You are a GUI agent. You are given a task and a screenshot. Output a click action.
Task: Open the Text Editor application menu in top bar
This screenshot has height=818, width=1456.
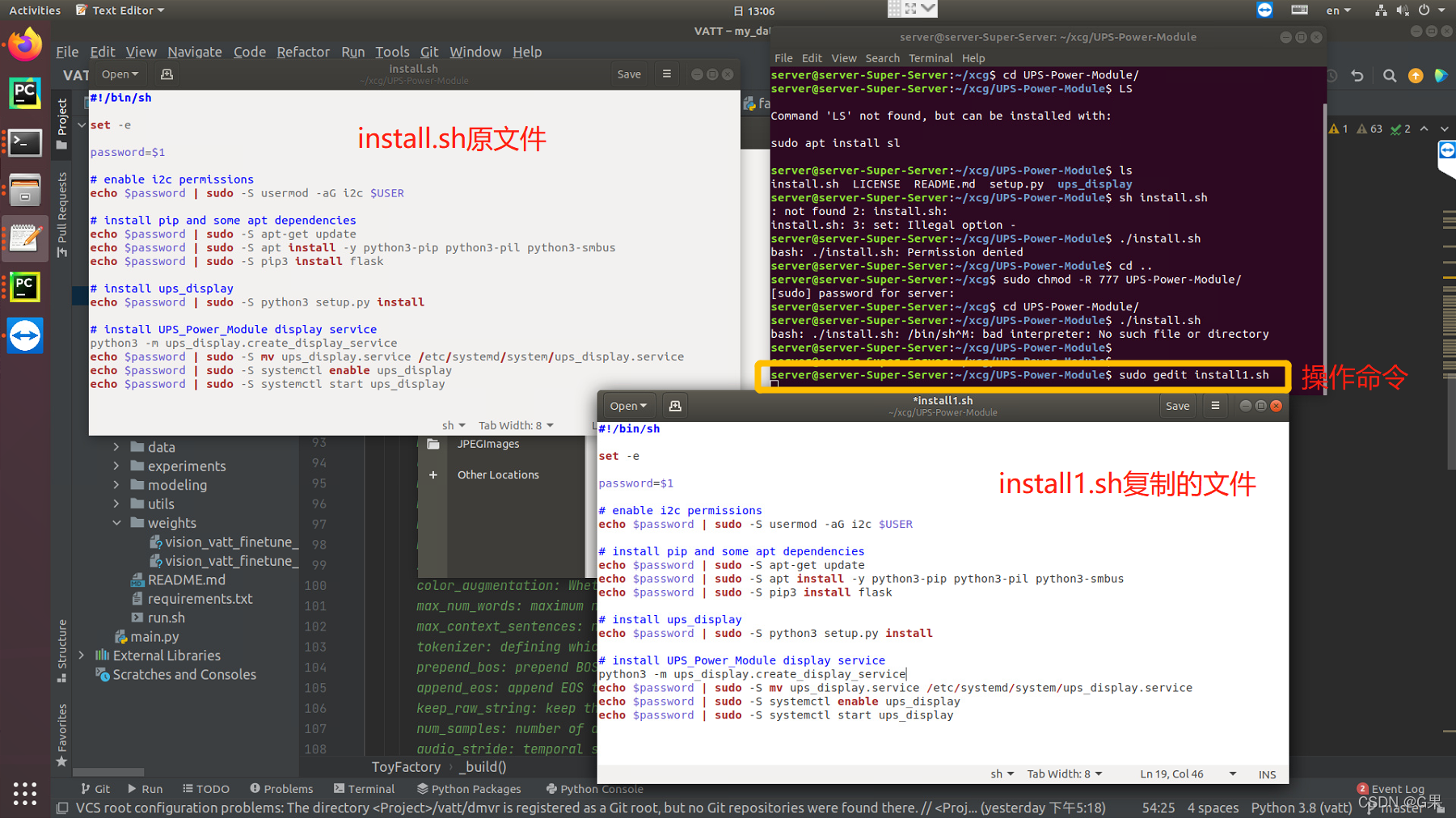click(x=120, y=11)
